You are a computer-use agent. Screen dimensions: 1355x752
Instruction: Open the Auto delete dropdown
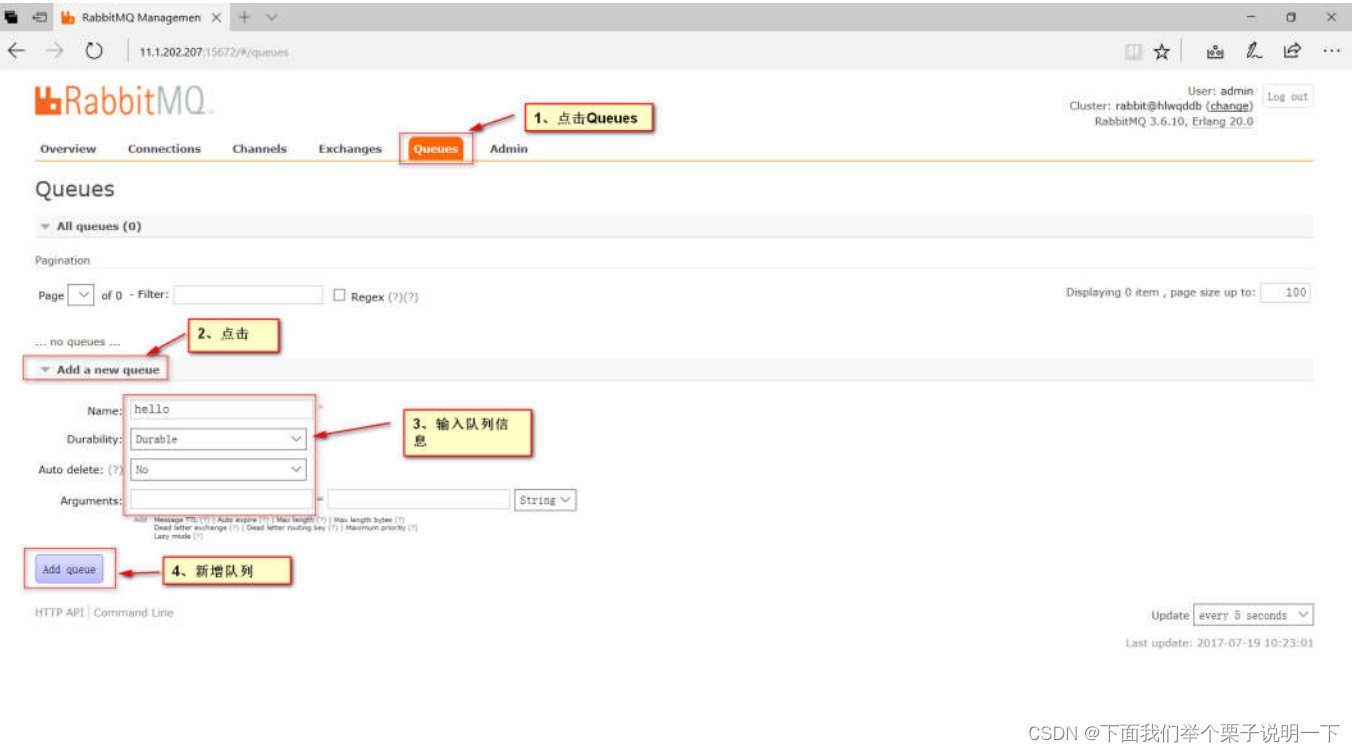click(218, 469)
